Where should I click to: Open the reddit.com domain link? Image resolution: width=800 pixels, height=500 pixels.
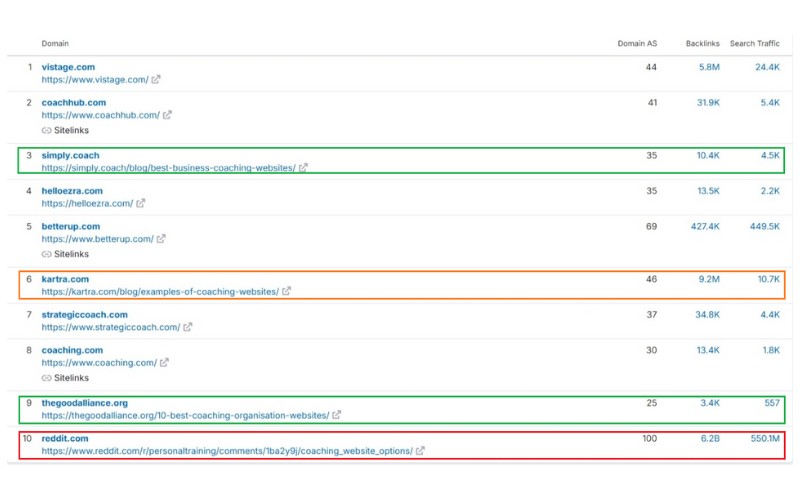(65, 439)
